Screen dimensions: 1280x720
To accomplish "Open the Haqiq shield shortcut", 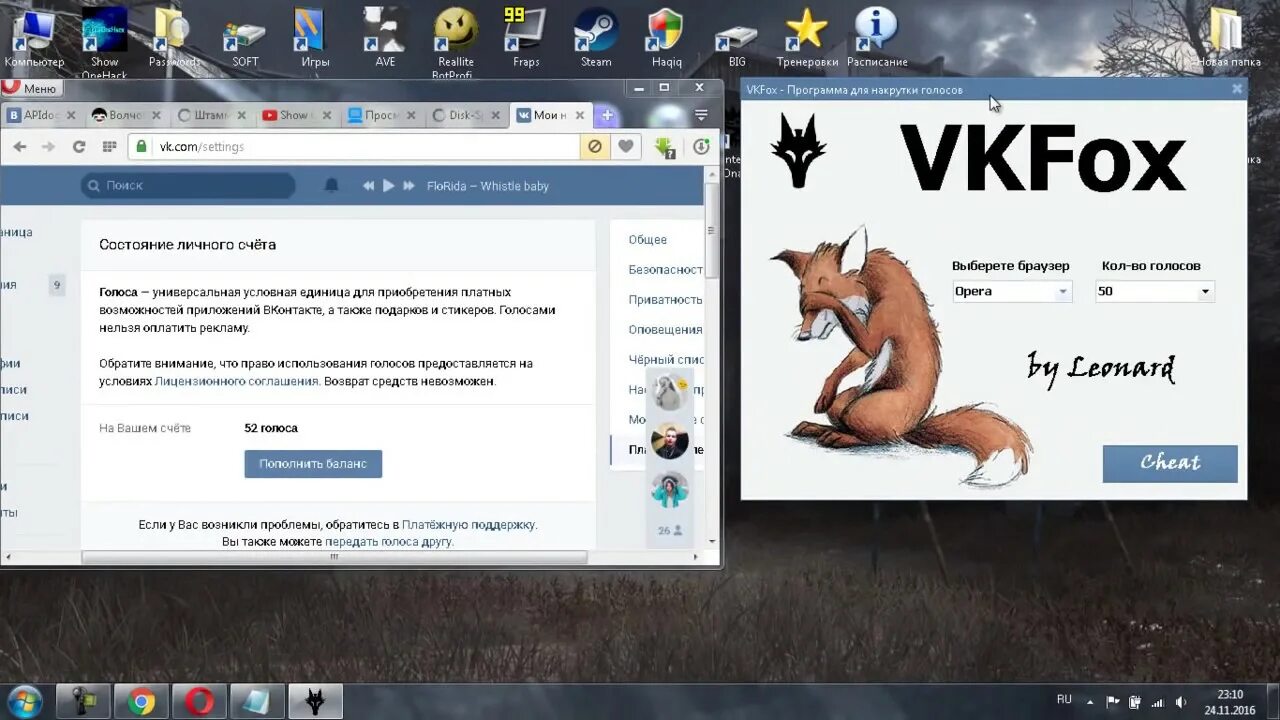I will pyautogui.click(x=666, y=37).
